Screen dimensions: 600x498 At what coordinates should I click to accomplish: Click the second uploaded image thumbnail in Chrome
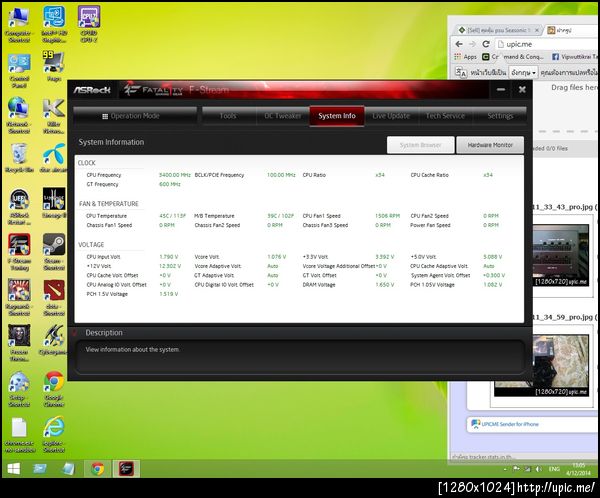pyautogui.click(x=561, y=366)
